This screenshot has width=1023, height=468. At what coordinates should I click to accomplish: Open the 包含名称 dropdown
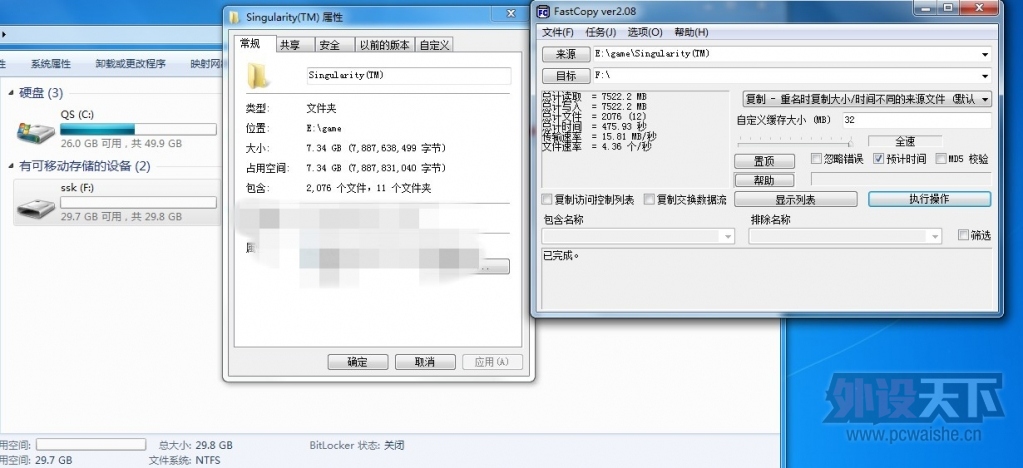(x=728, y=236)
